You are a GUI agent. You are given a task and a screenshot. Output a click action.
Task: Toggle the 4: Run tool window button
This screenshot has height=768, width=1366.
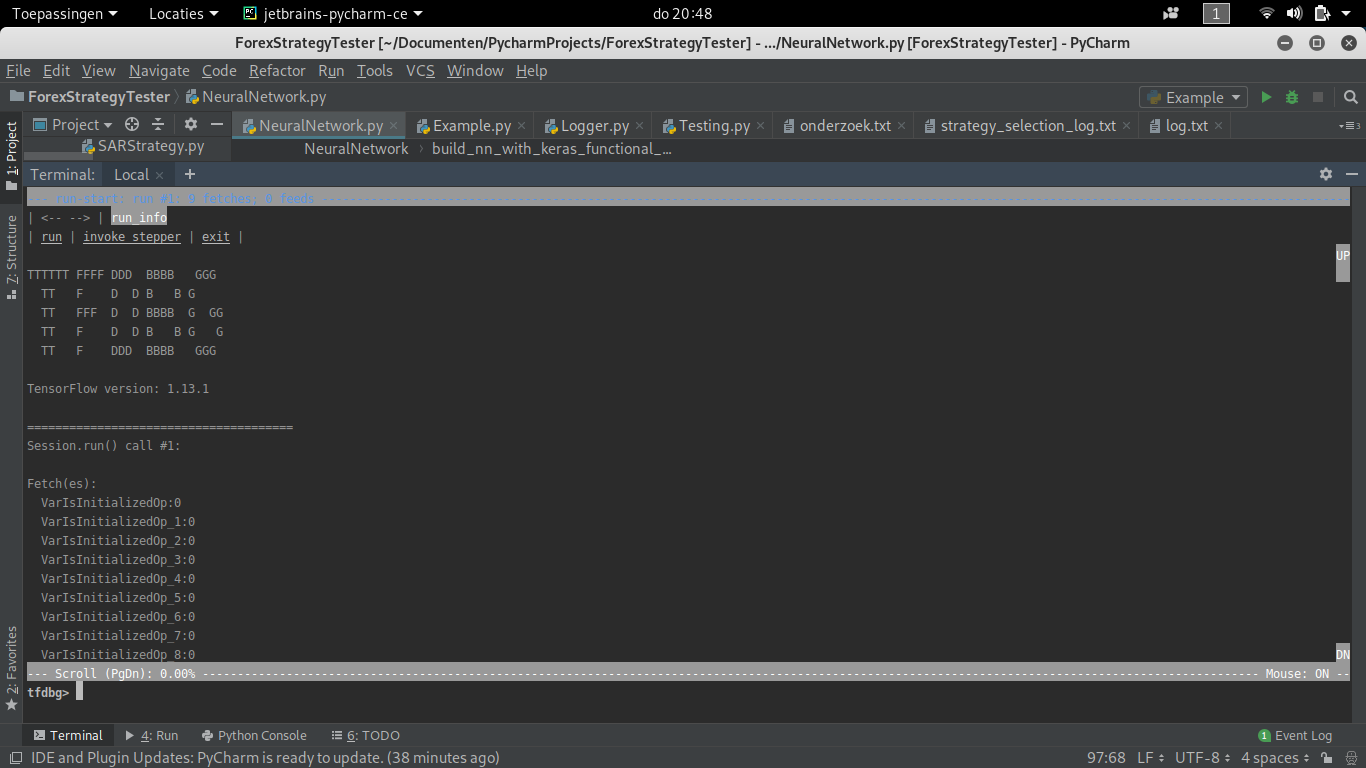pyautogui.click(x=152, y=735)
